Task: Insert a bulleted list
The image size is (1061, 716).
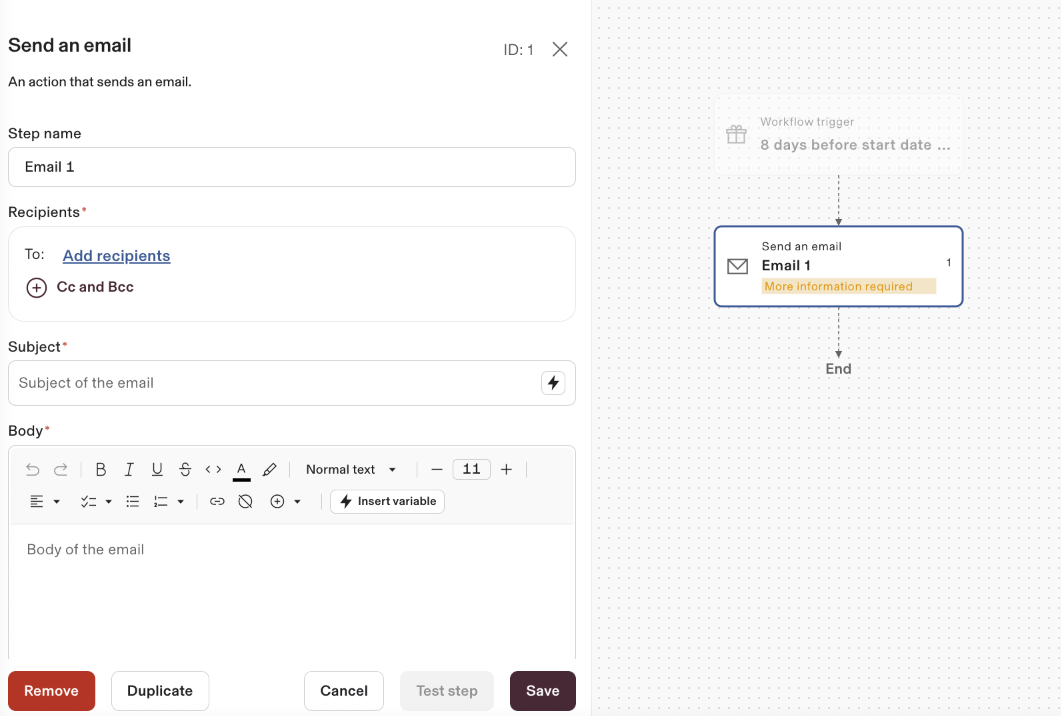Action: 132,502
